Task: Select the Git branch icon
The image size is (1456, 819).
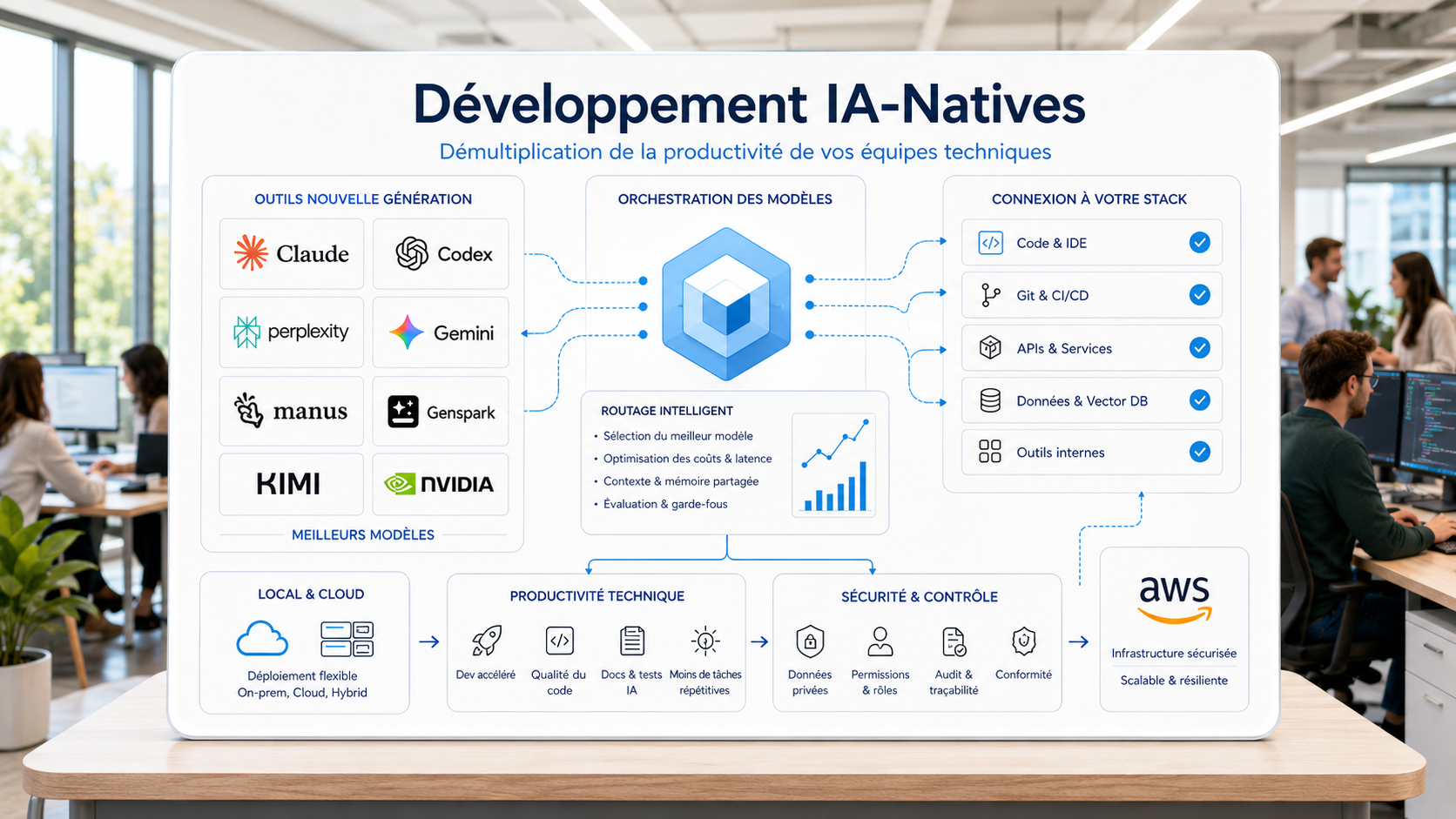Action: [990, 295]
